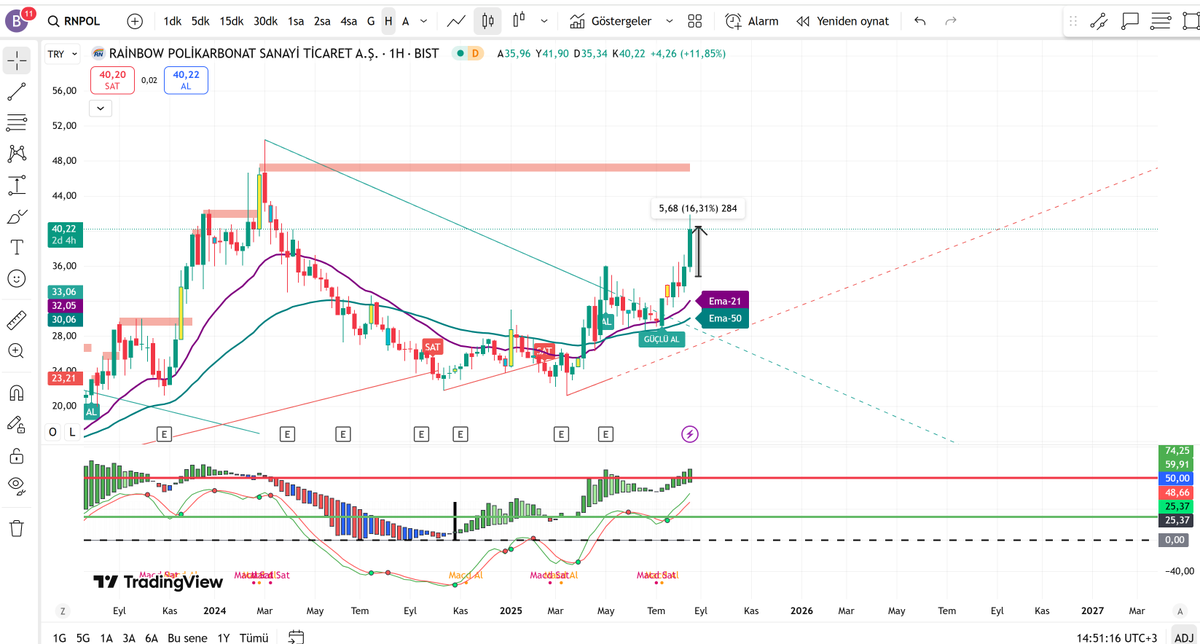
Task: Open the UTC+3 timezone menu
Action: (x=1117, y=637)
